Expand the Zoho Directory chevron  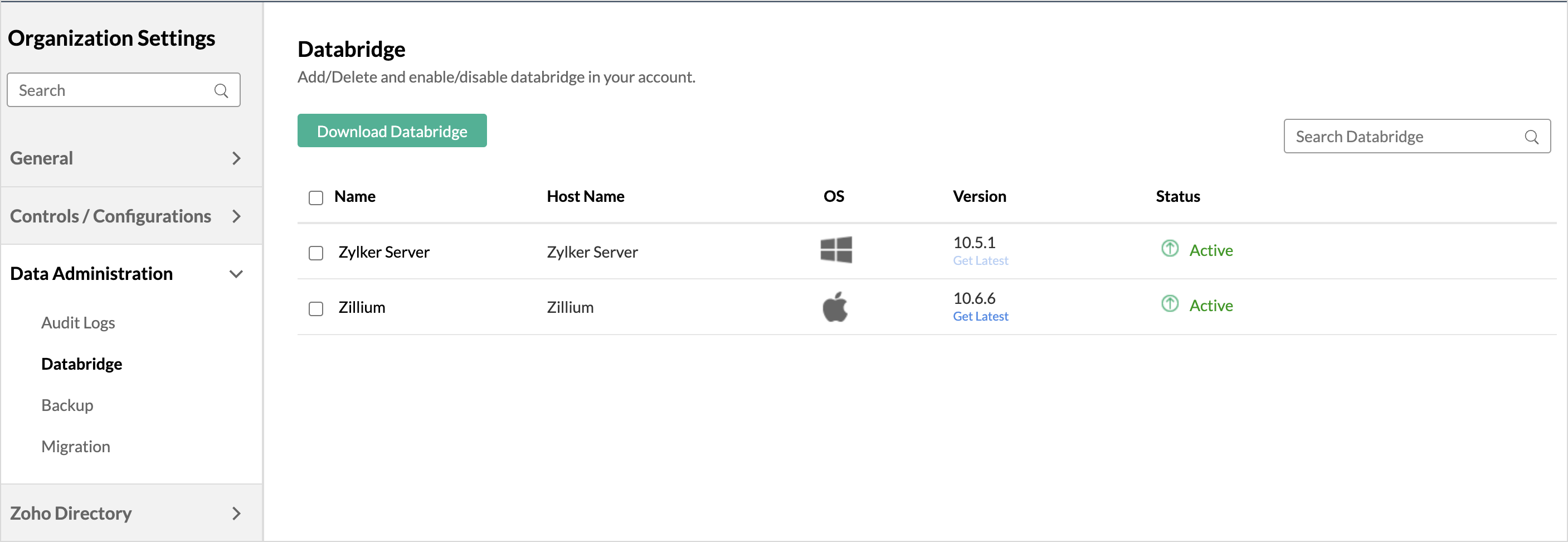(236, 514)
